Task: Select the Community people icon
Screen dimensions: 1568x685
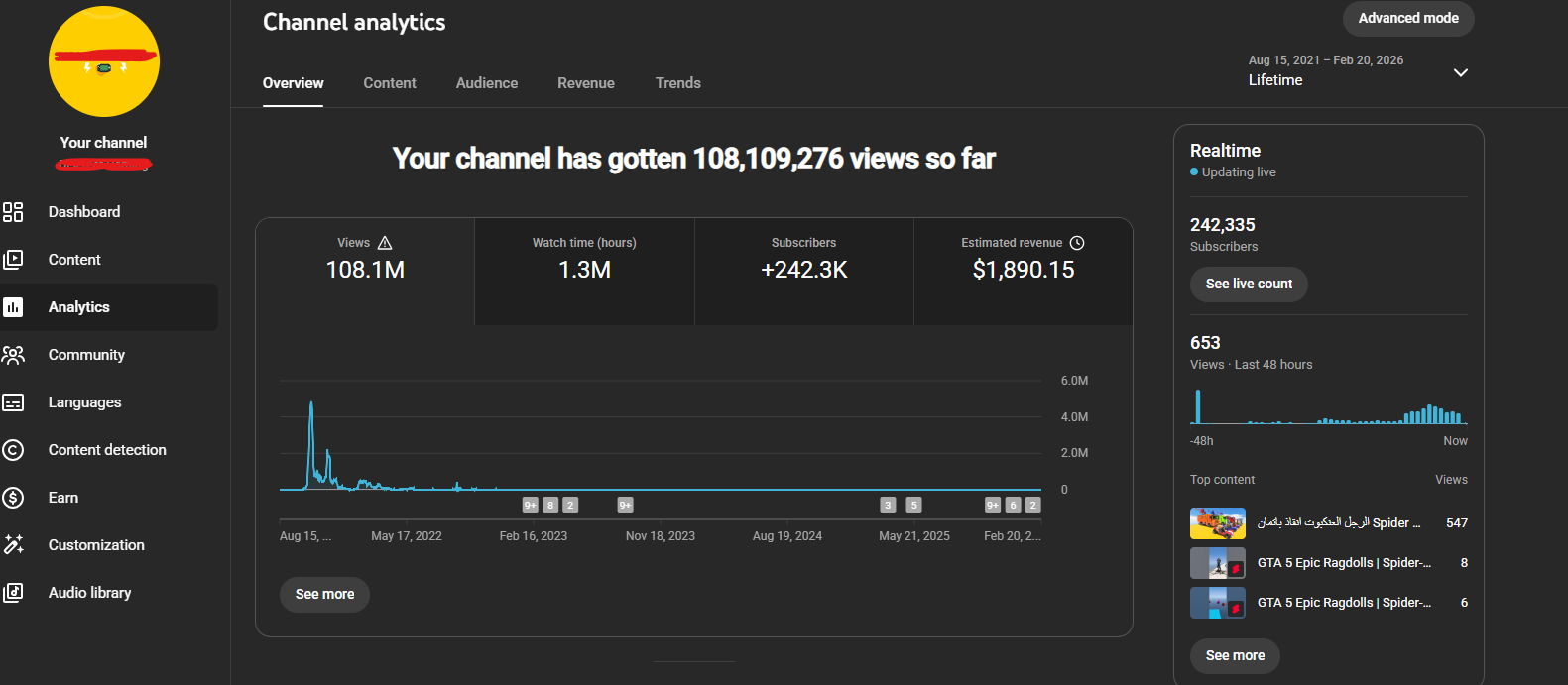Action: 13,355
